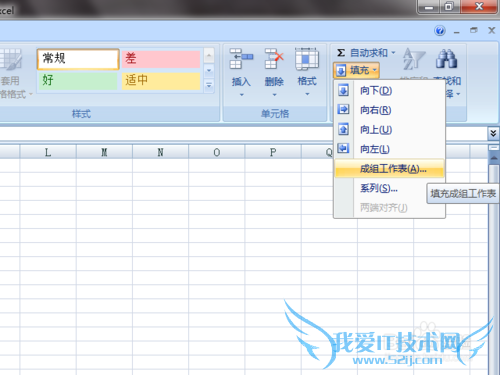Expand the formula bar
This screenshot has width=500, height=375.
tap(493, 133)
